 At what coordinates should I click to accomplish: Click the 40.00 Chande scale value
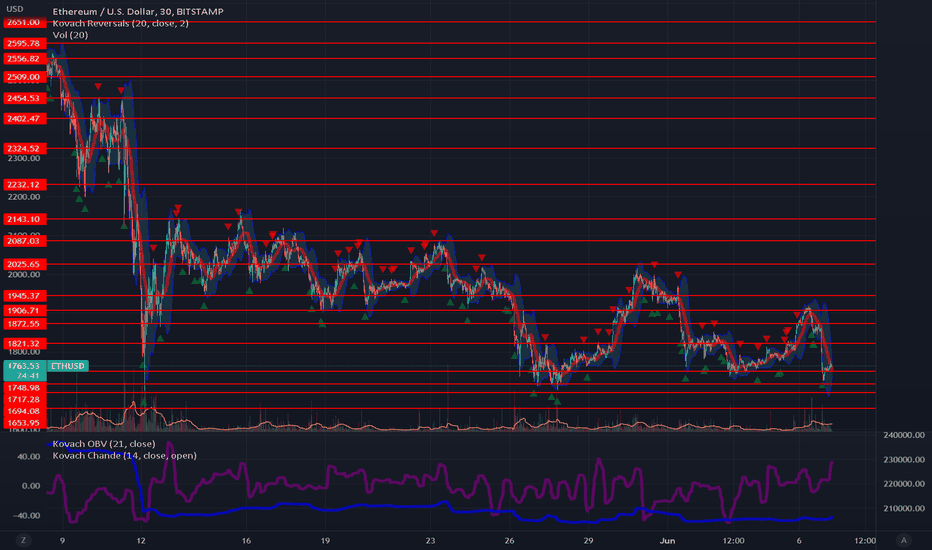[x=29, y=457]
